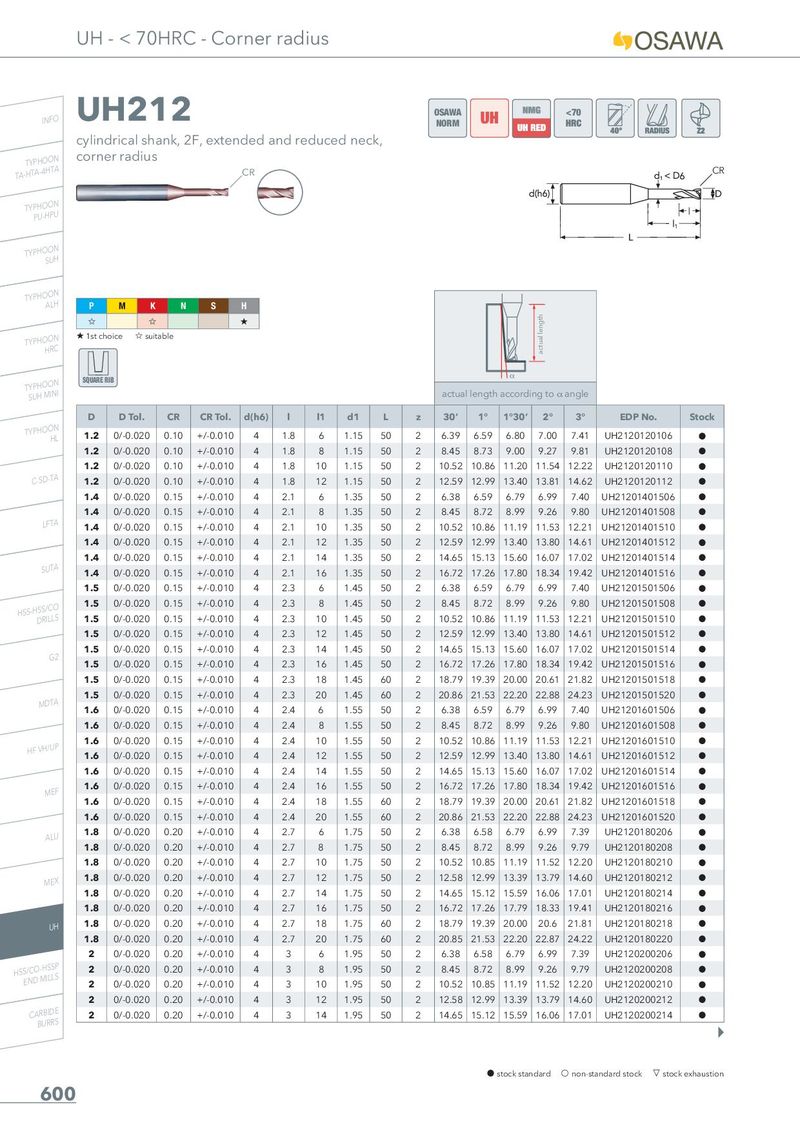Click the 1°30' angle column header
The width and height of the screenshot is (800, 1132).
click(x=516, y=417)
